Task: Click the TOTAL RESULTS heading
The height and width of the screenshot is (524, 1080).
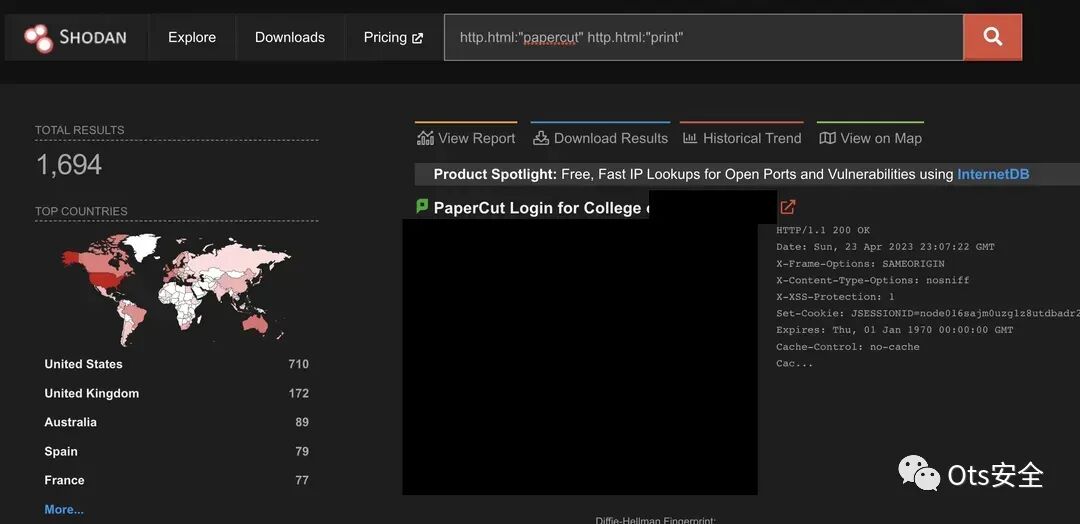Action: (80, 130)
